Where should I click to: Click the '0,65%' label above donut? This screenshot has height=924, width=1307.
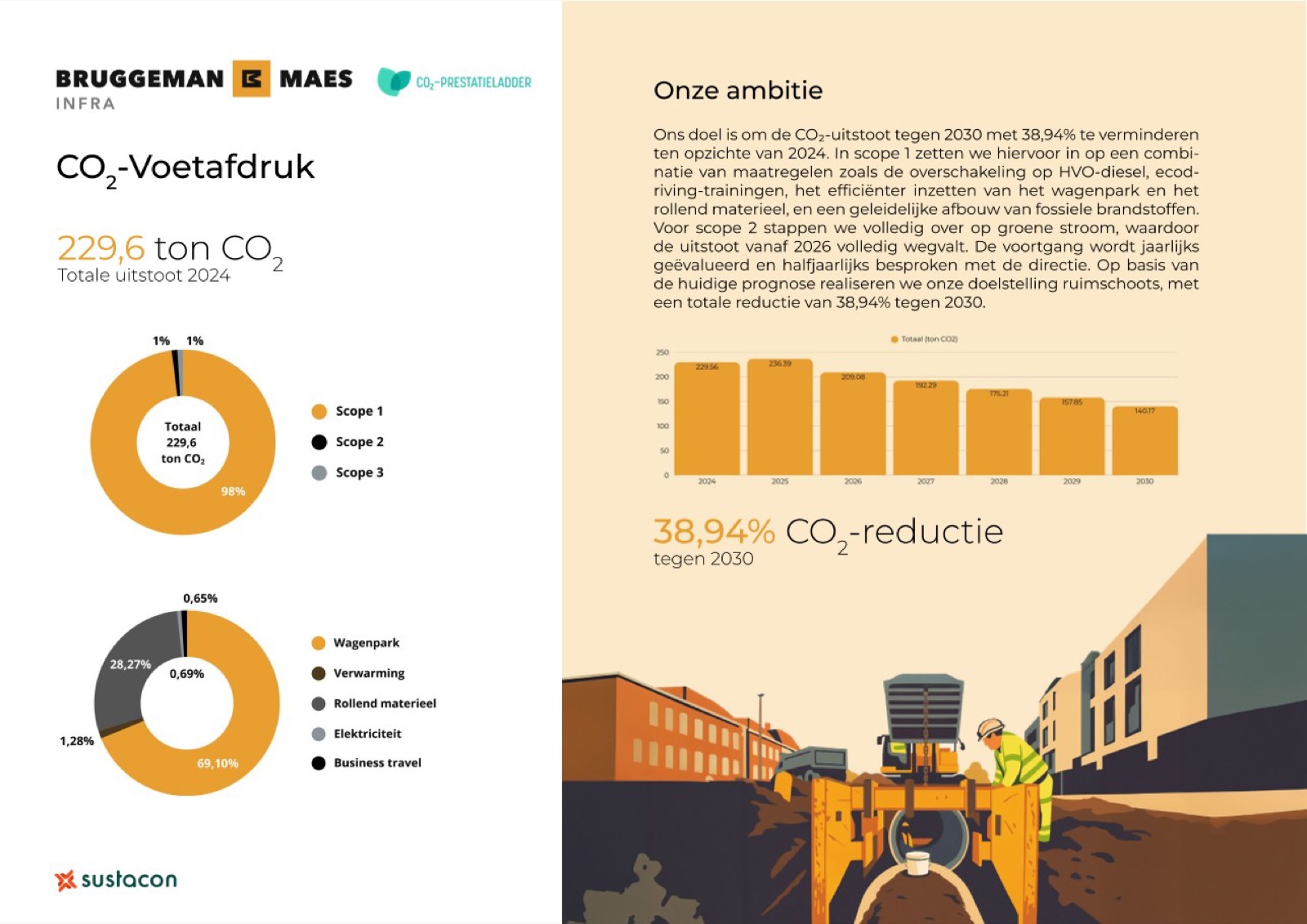click(x=200, y=598)
